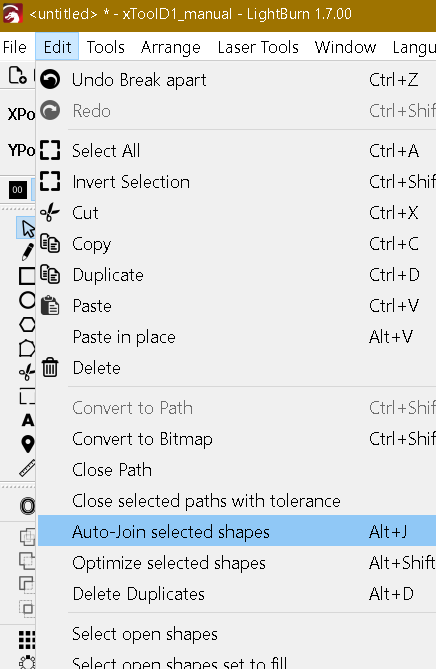Viewport: 436px width, 669px height.
Task: Click the black 00 layer color swatch
Action: pos(17,190)
